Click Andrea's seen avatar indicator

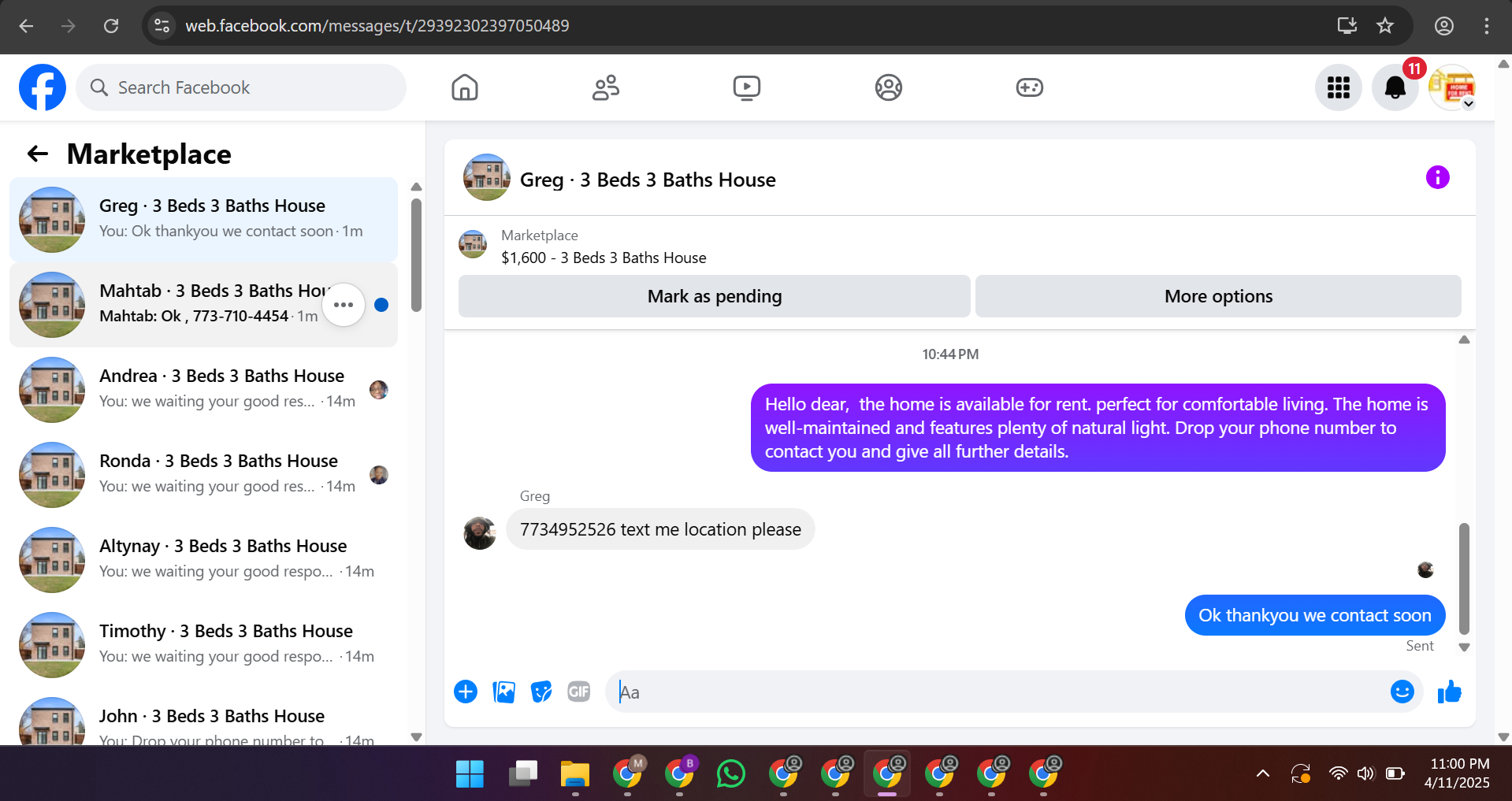coord(379,390)
